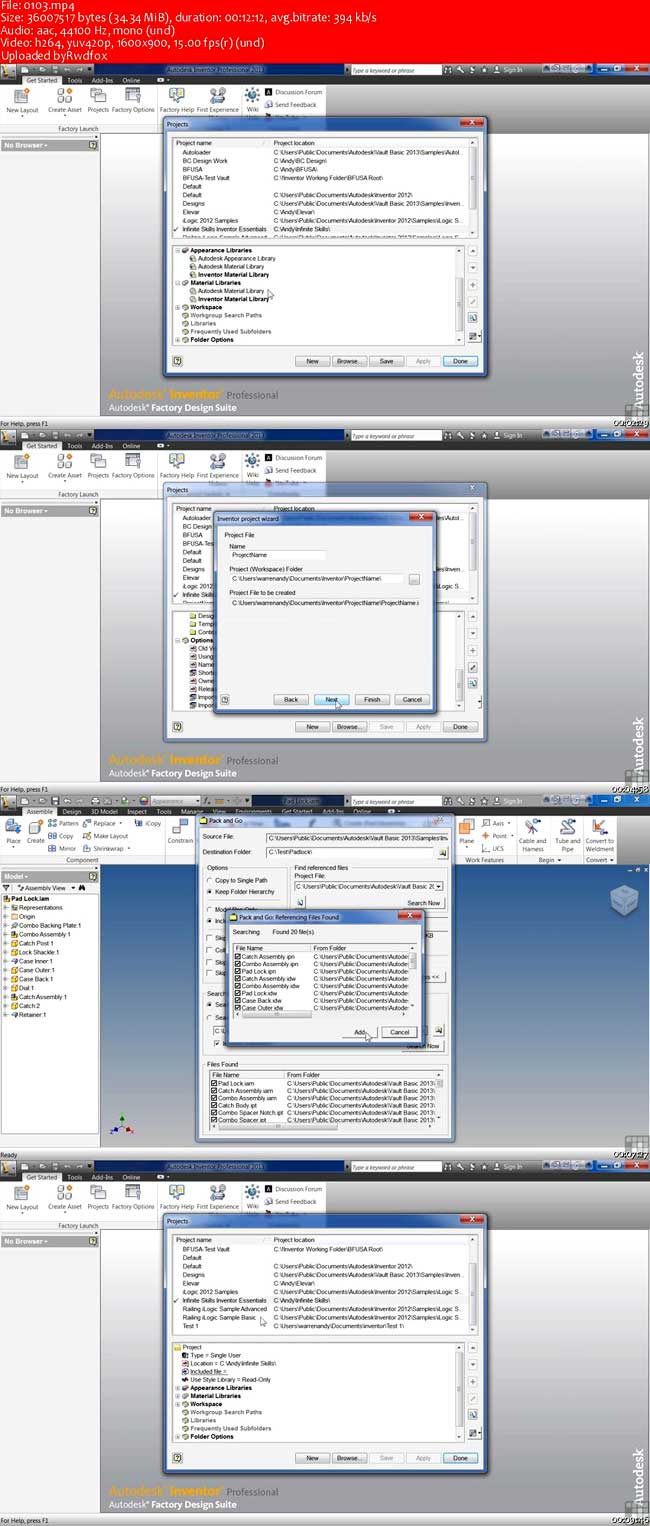Image resolution: width=650 pixels, height=1526 pixels.
Task: Expand the Representations node in the Model browser
Action: tap(5, 907)
